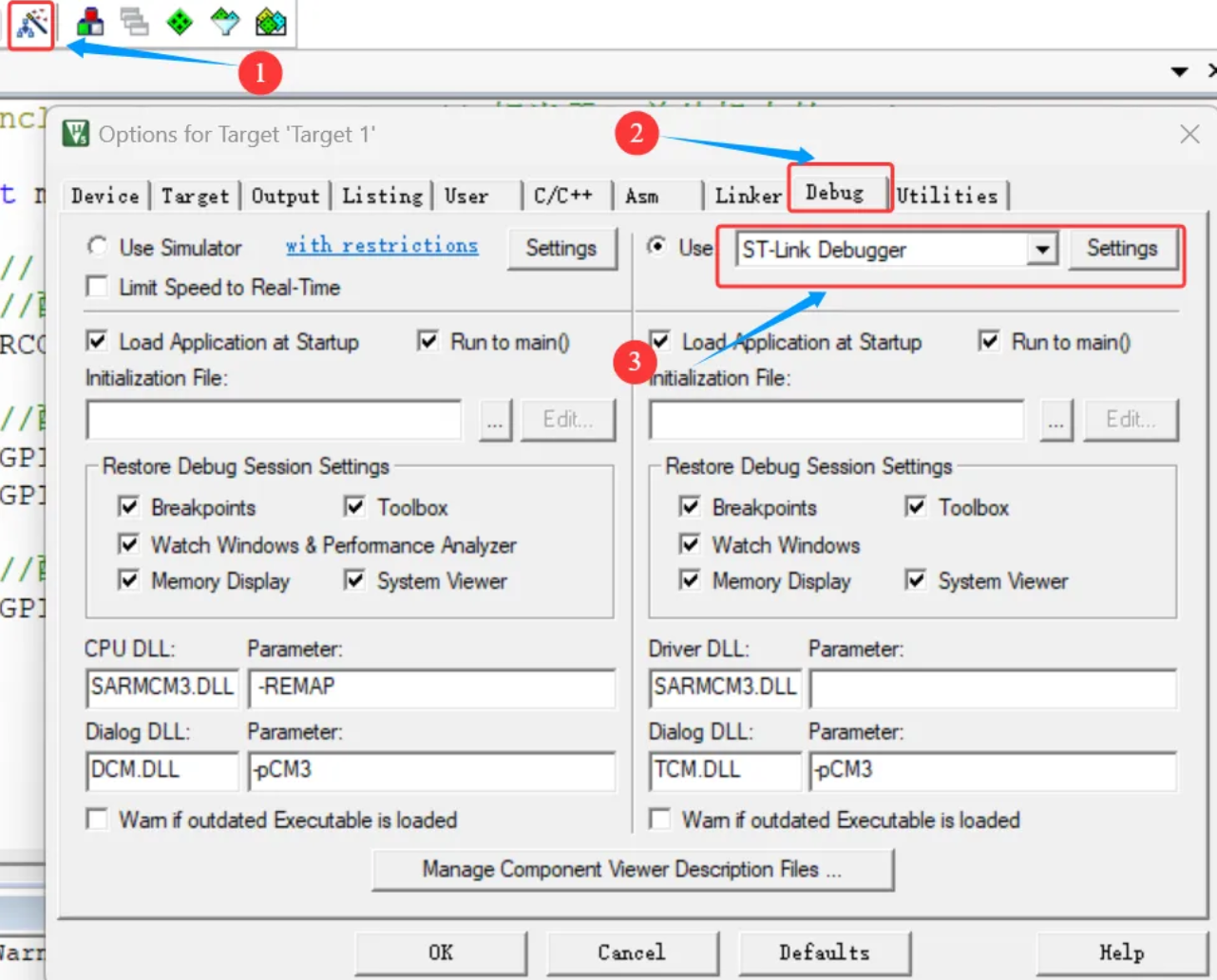Click the black dropdown arrow on toolbar right

coord(1180,71)
